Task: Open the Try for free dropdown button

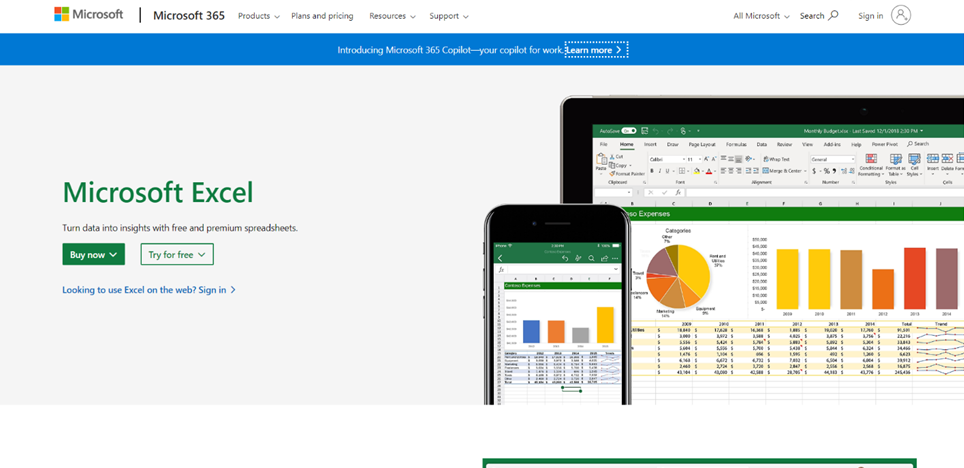Action: 177,255
